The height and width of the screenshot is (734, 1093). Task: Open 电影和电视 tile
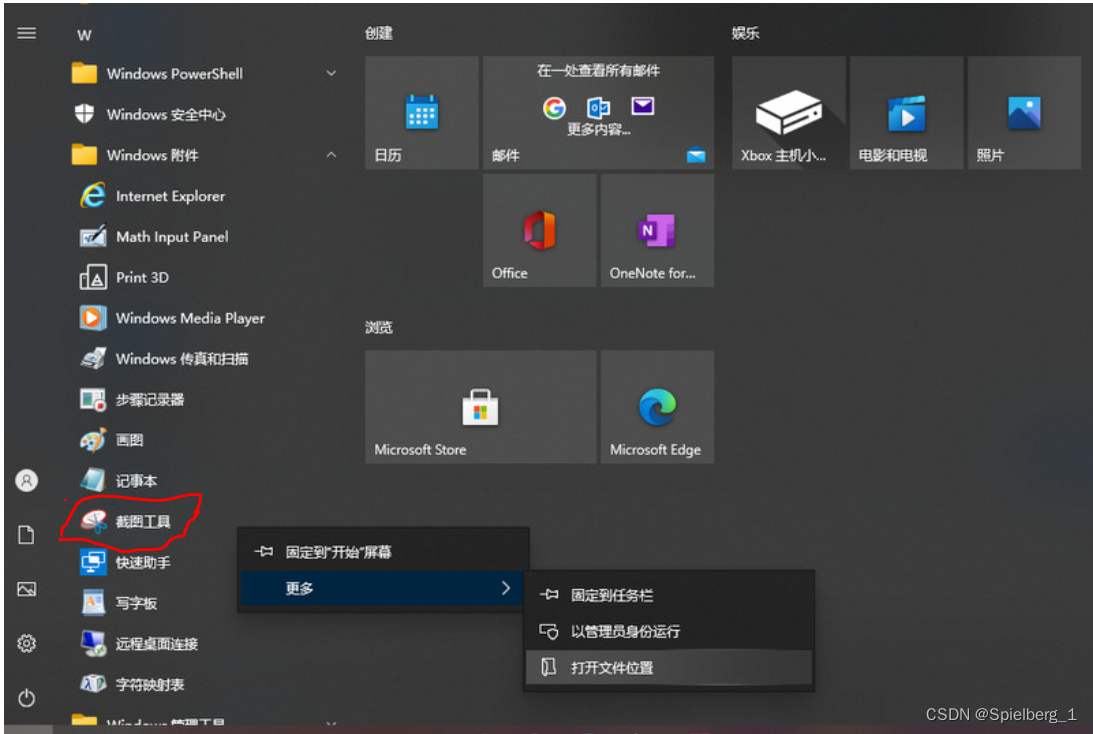pos(906,113)
